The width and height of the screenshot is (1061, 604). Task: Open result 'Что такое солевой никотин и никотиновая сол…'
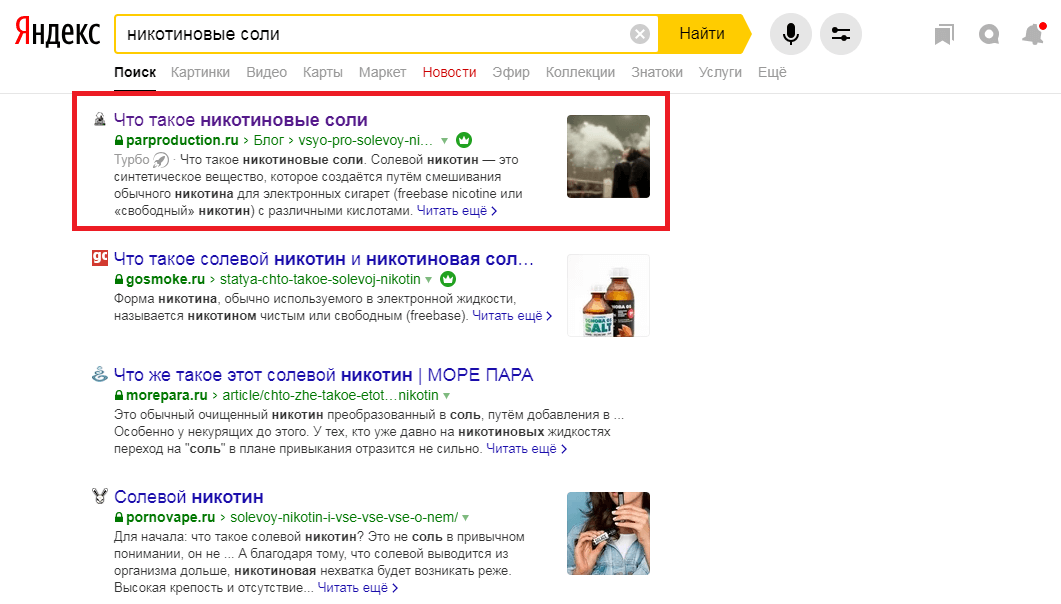(323, 259)
